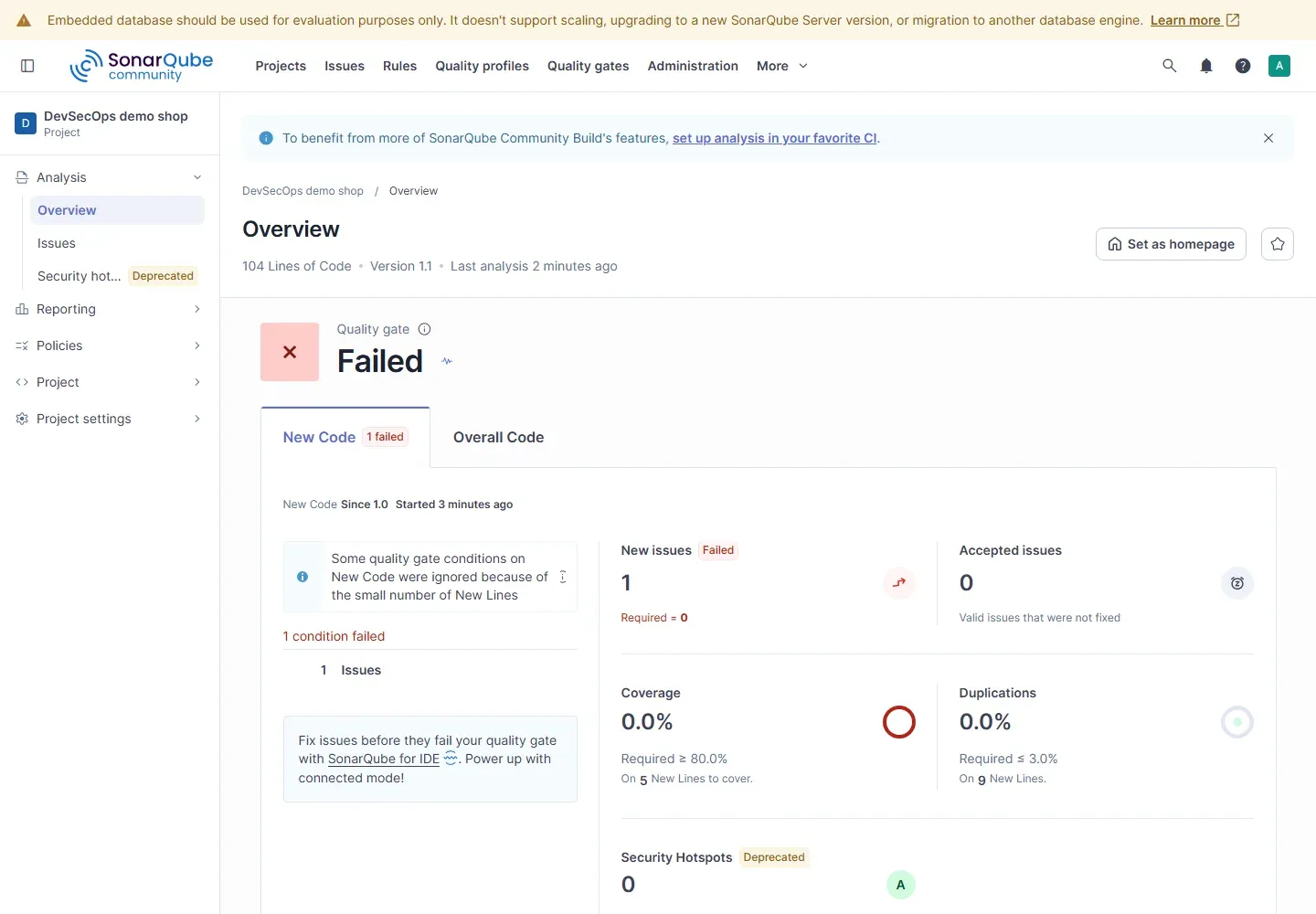Screen dimensions: 1316x914
Task: Expand the ignored conditions message toggle
Action: pyautogui.click(x=563, y=577)
